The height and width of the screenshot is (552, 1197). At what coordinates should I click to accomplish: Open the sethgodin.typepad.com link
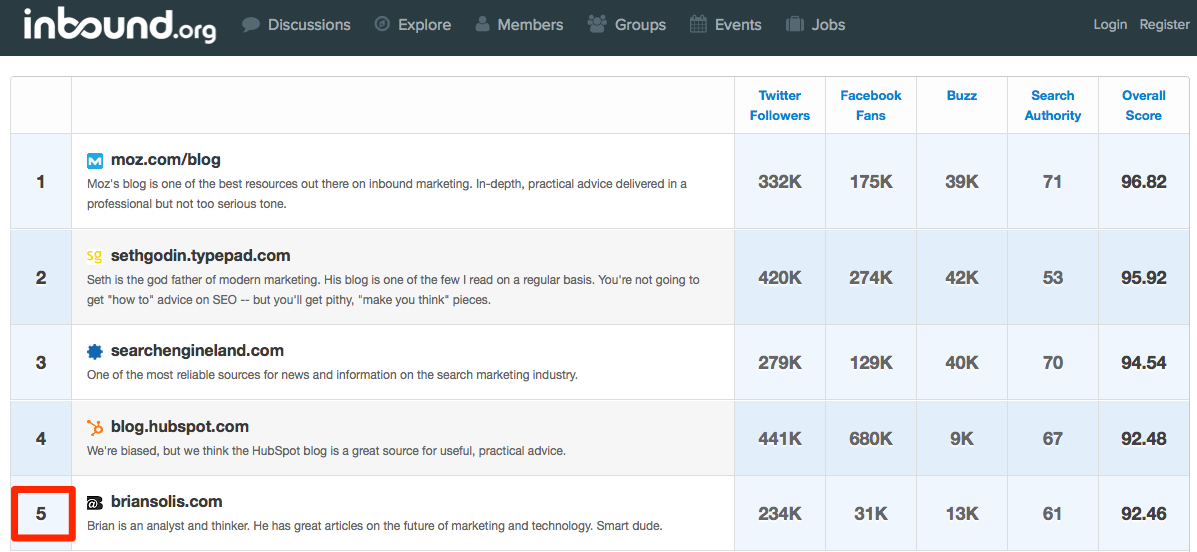[x=200, y=256]
